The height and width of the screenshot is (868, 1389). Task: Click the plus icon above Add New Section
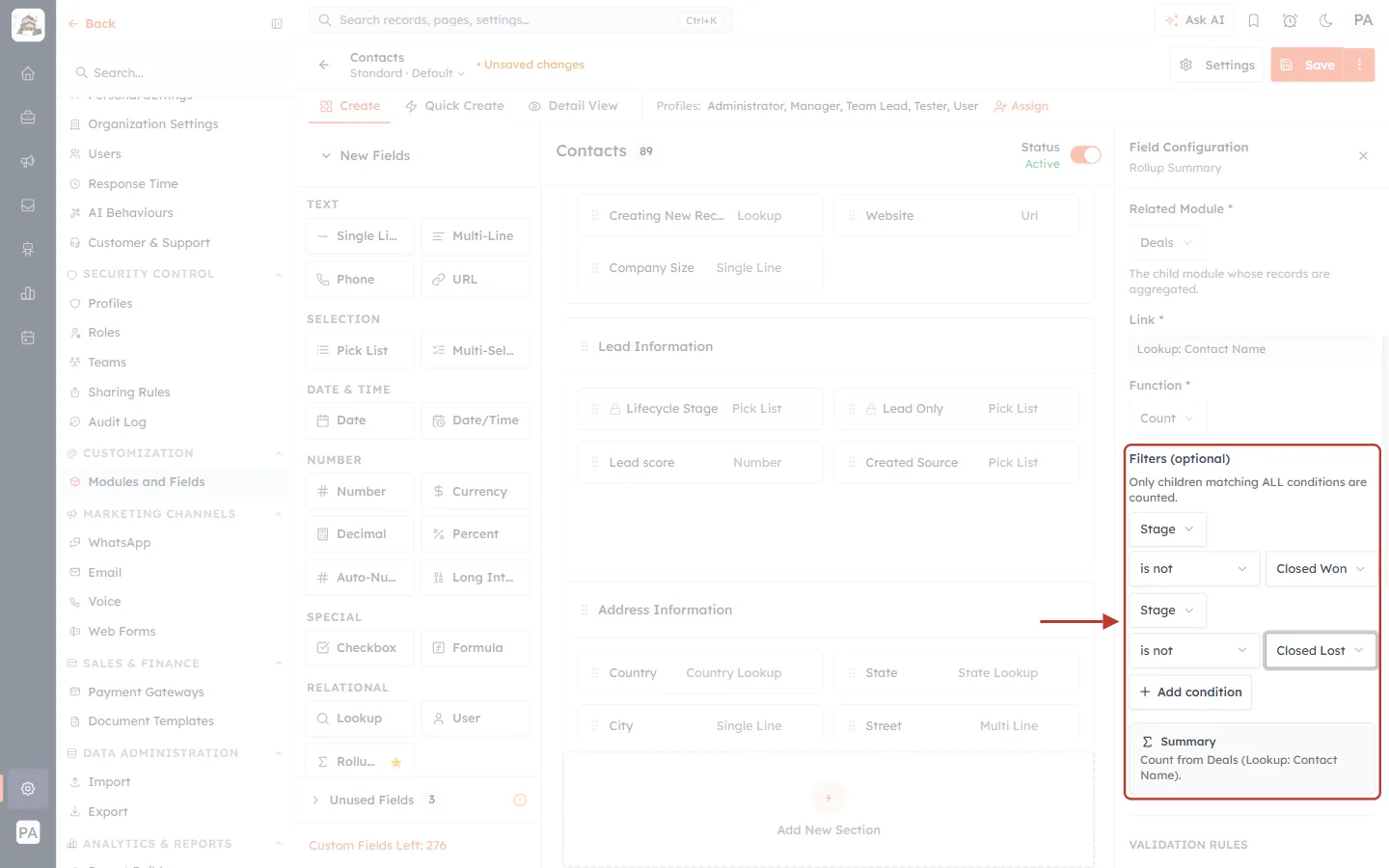point(829,798)
